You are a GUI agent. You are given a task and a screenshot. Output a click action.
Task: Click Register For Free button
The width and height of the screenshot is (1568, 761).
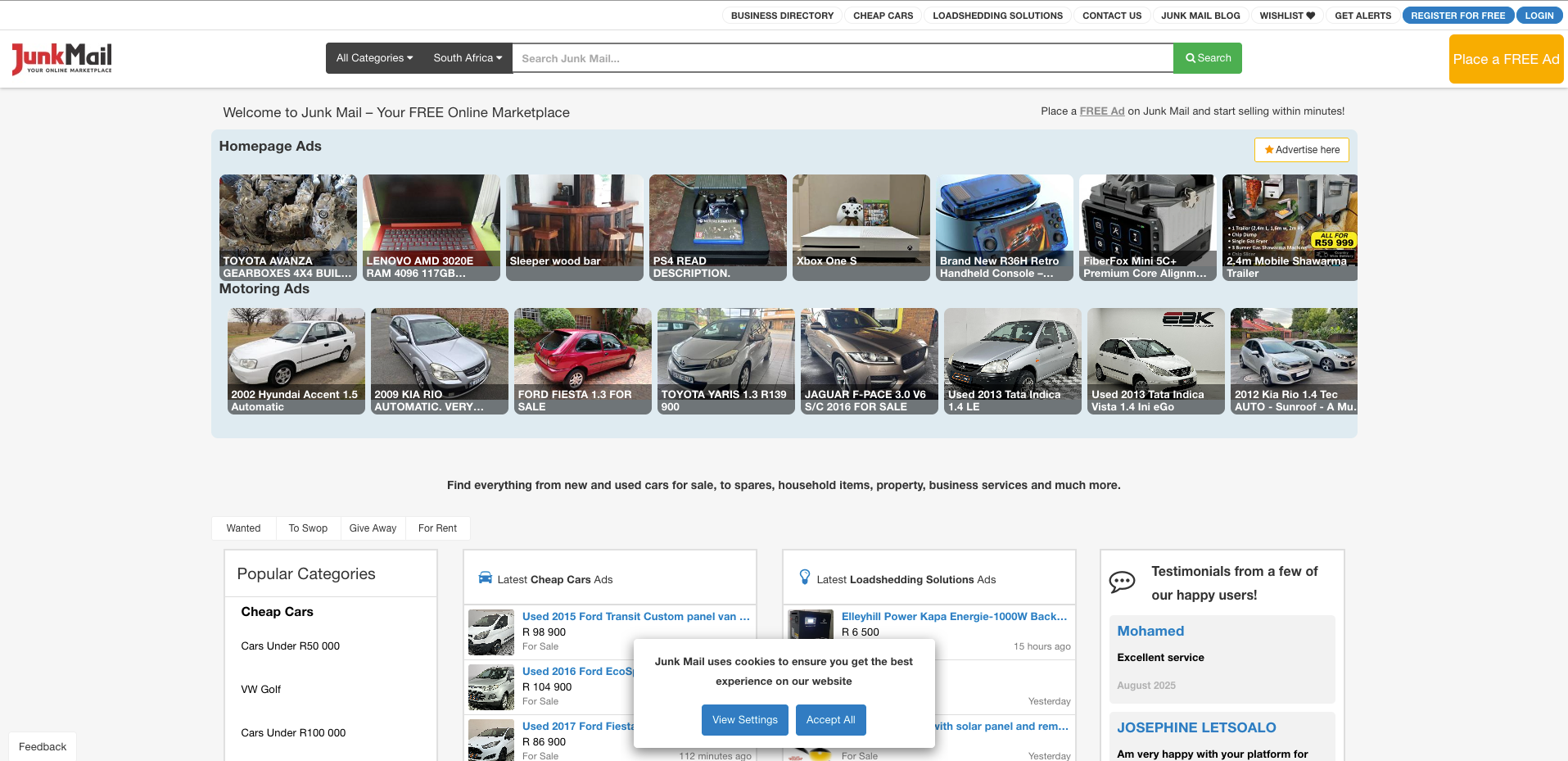coord(1457,16)
